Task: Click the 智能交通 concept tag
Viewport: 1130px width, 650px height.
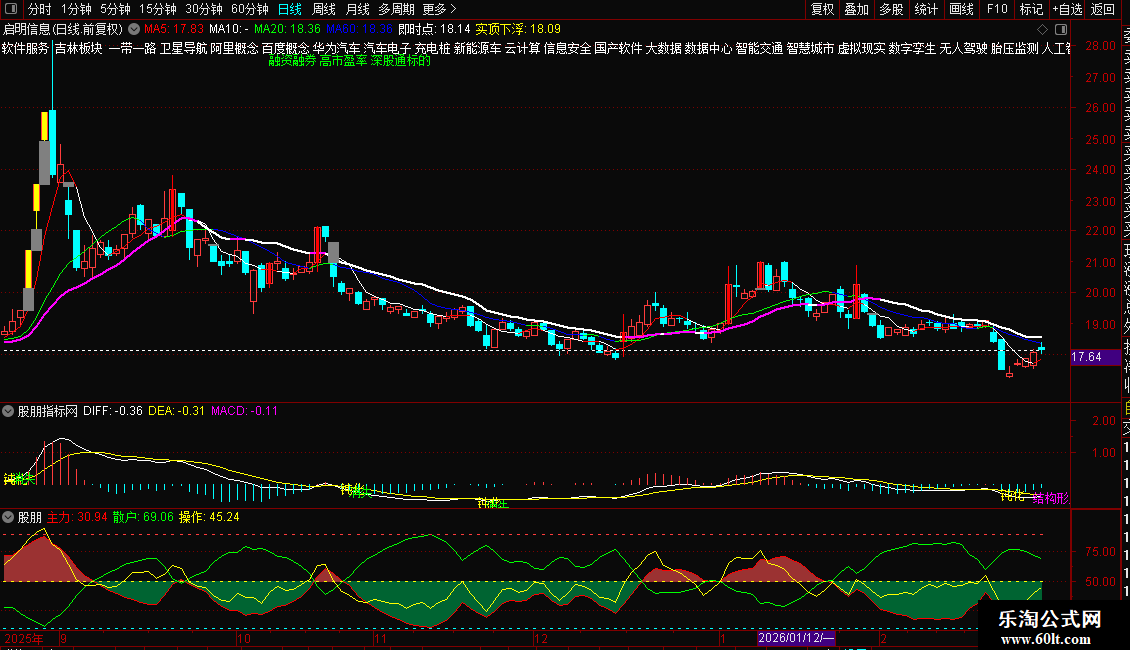Action: [x=759, y=48]
